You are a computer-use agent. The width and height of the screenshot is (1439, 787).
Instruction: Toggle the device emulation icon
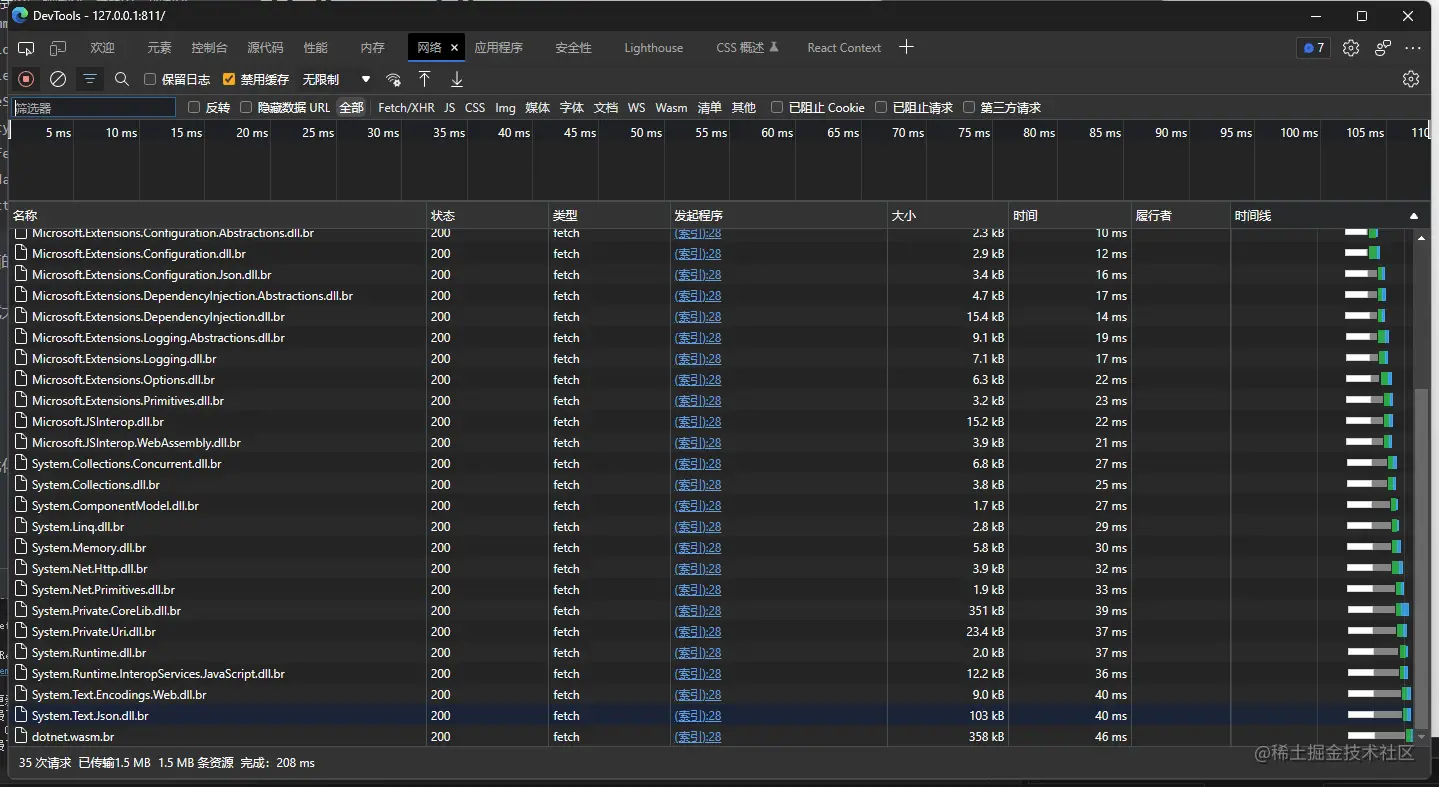pyautogui.click(x=58, y=48)
